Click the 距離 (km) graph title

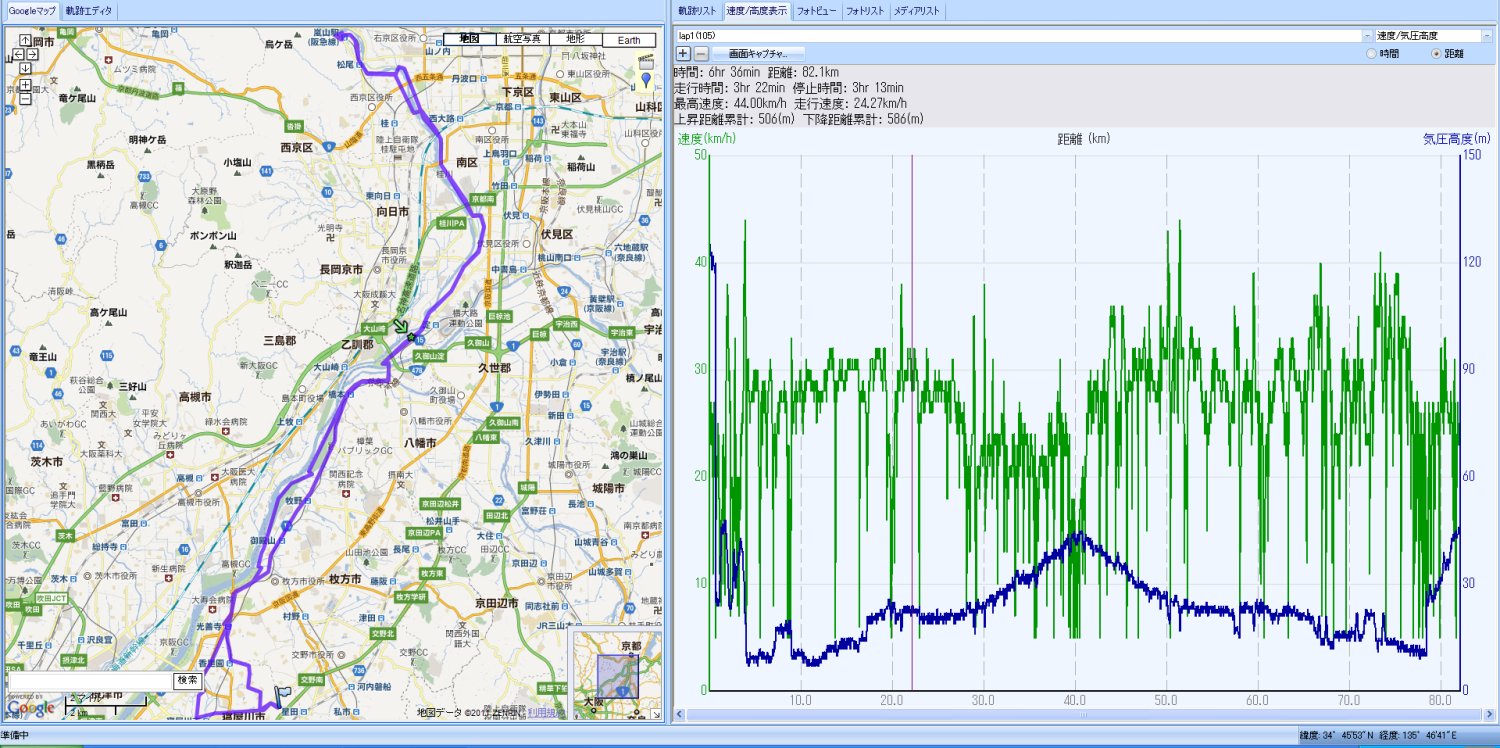(1084, 138)
